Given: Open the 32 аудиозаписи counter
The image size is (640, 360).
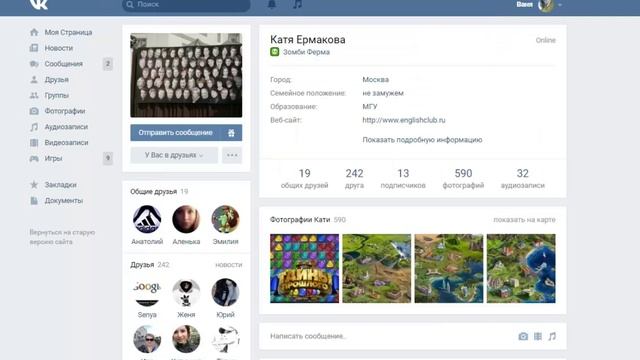Looking at the screenshot, I should (522, 178).
